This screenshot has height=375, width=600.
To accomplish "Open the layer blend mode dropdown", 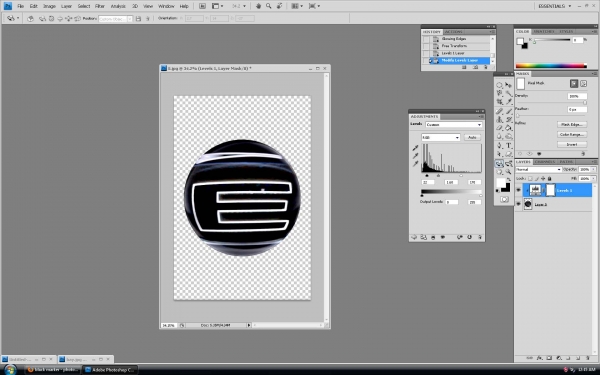I will (538, 170).
